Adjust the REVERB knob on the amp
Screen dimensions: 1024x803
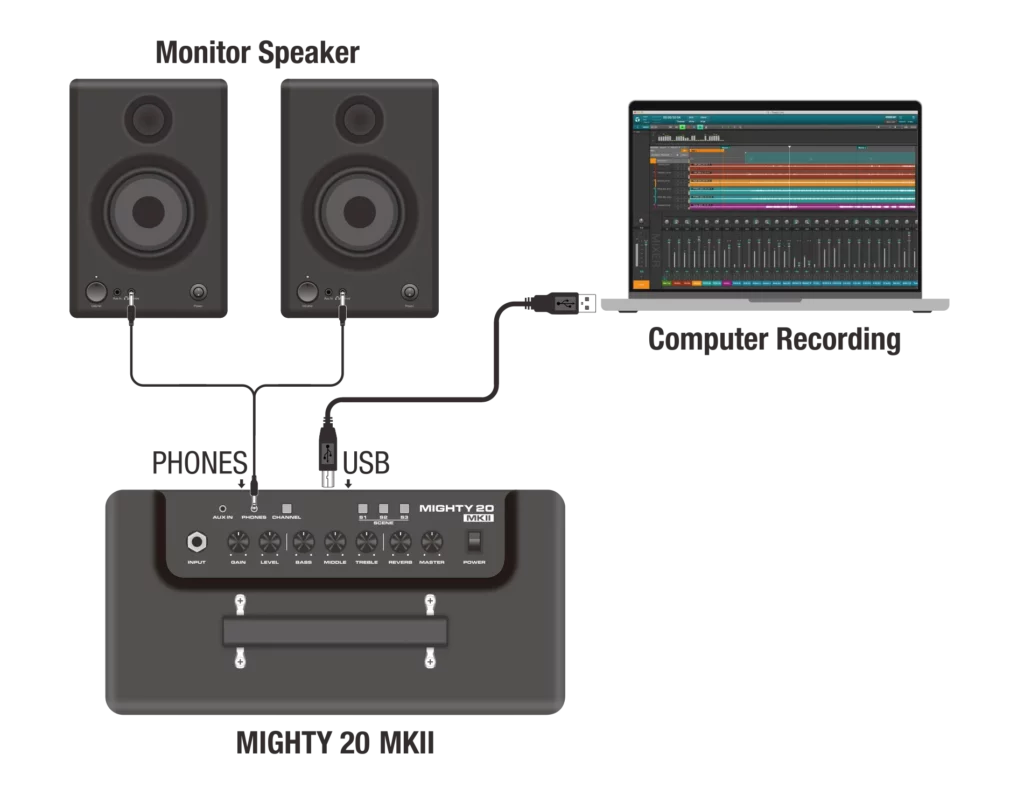400,542
